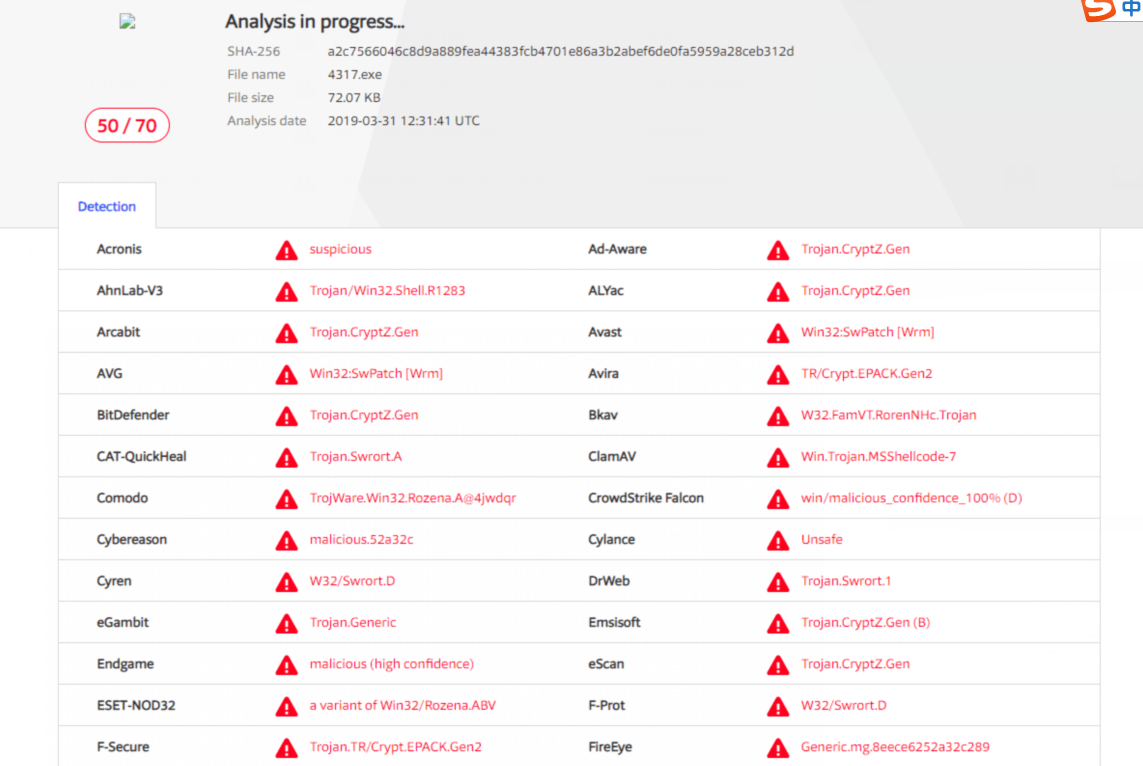Click the alert icon for Cylance
The height and width of the screenshot is (766, 1143).
778,541
